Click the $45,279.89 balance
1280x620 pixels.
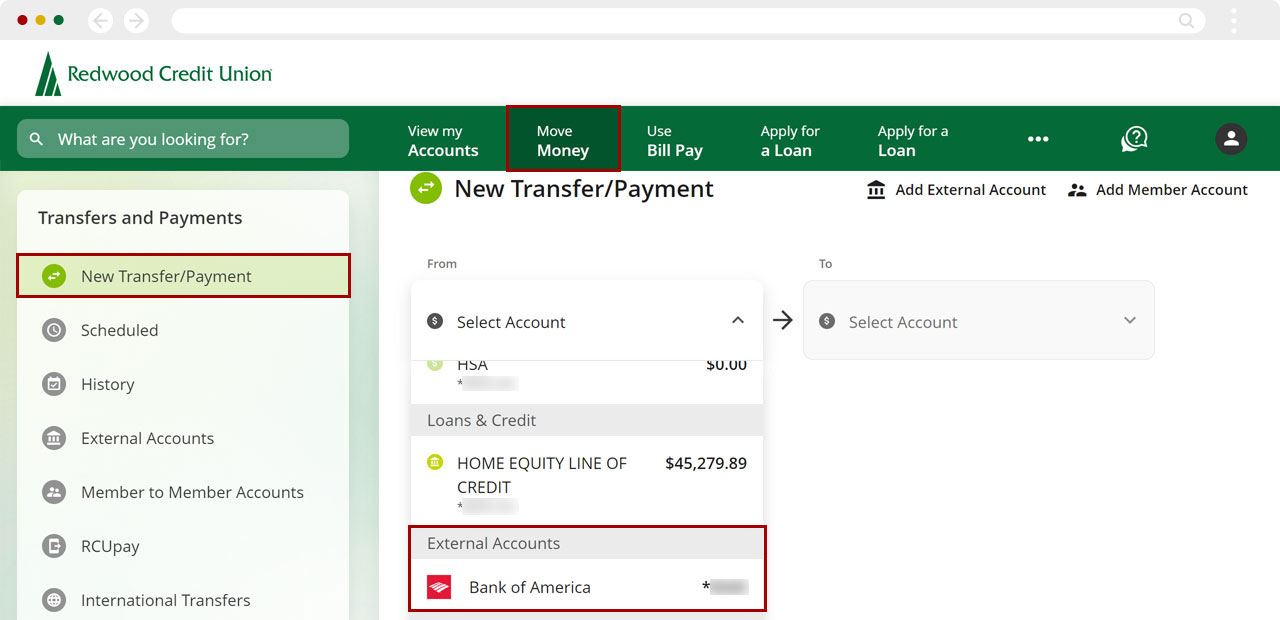pyautogui.click(x=706, y=463)
